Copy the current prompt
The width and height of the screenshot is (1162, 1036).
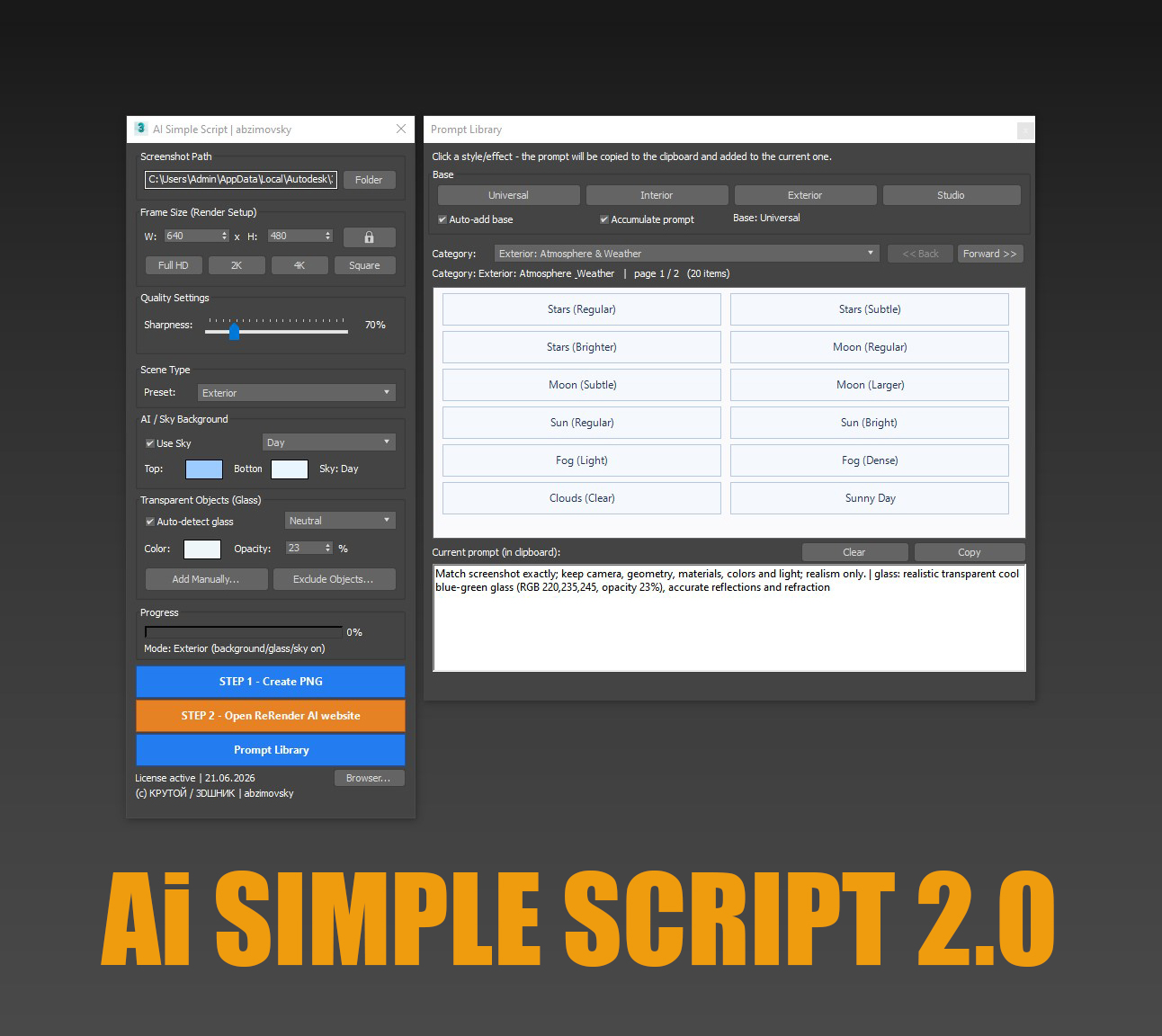click(x=970, y=552)
